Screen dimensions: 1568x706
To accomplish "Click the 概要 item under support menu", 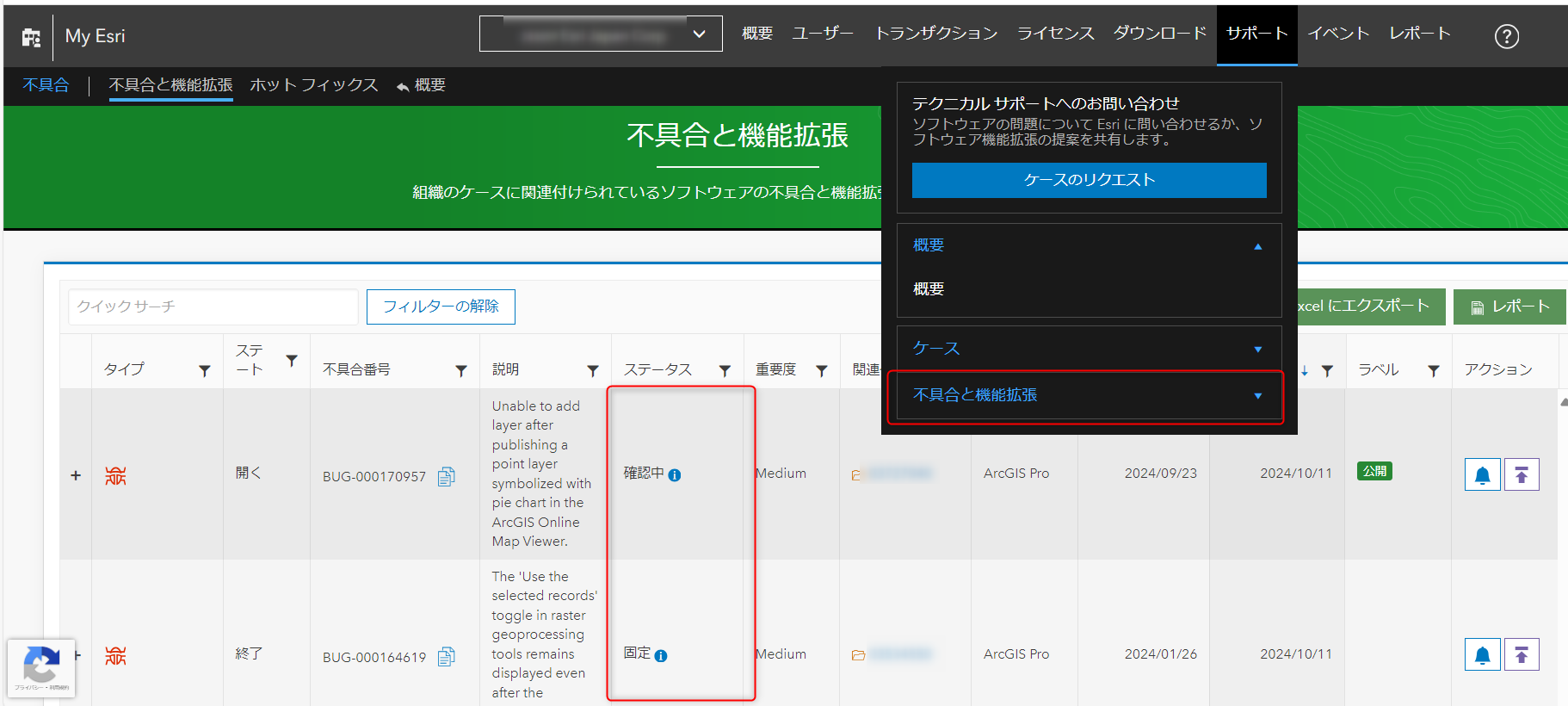I will pyautogui.click(x=929, y=289).
